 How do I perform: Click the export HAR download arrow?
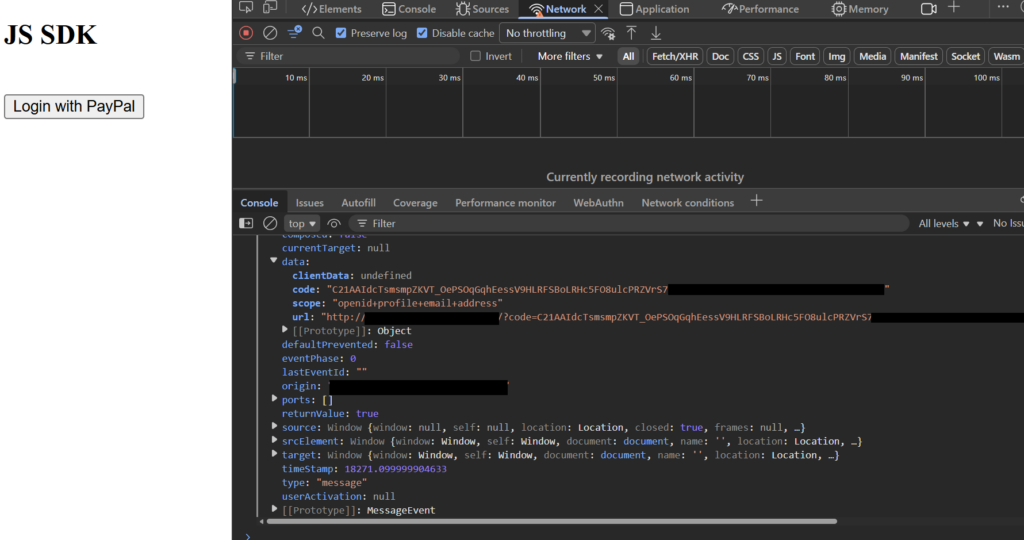click(656, 33)
